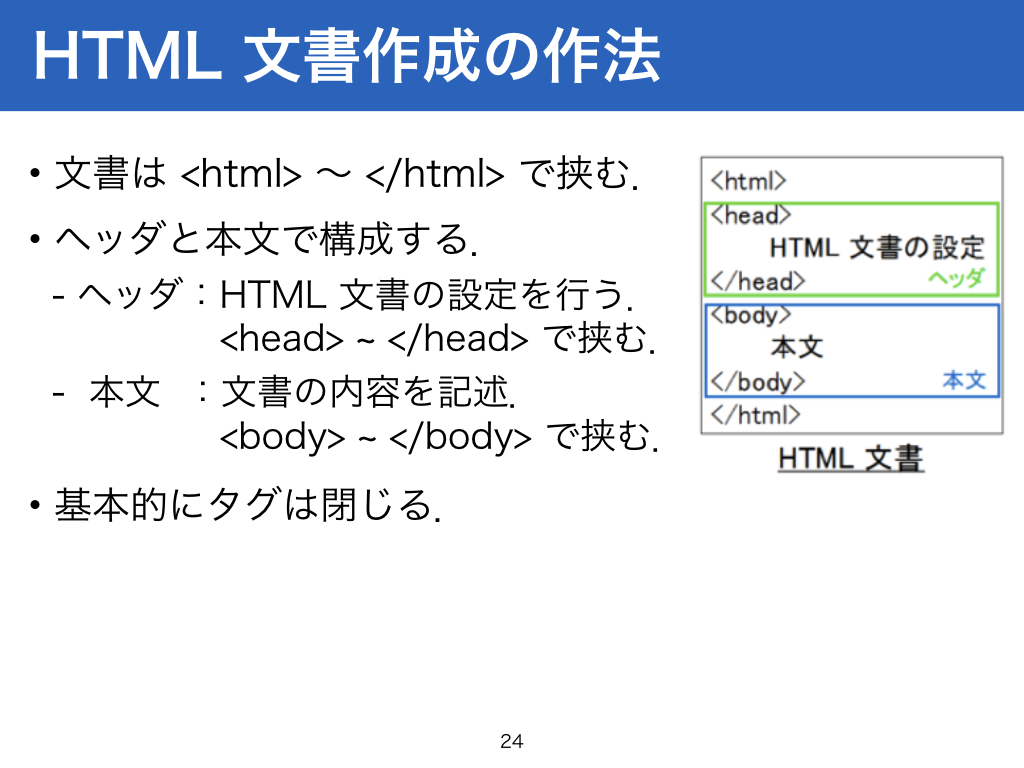Click the green "ヘッダ" label in diagram
1024x768 pixels.
pos(956,278)
